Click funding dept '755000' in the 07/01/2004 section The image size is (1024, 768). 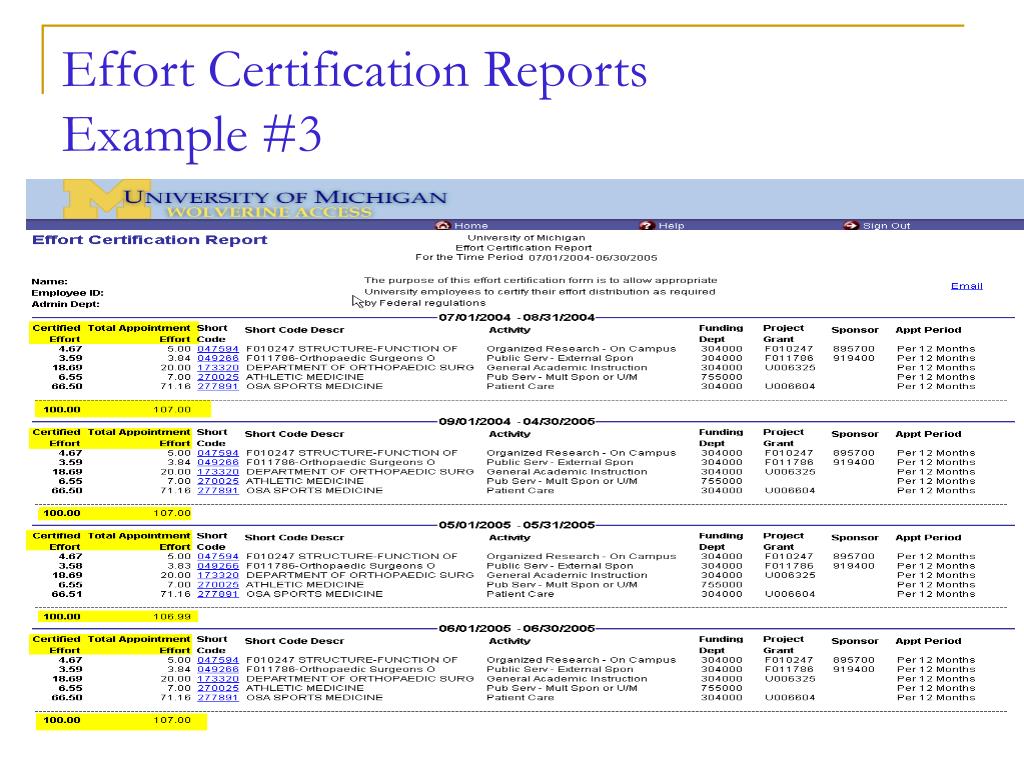coord(721,377)
